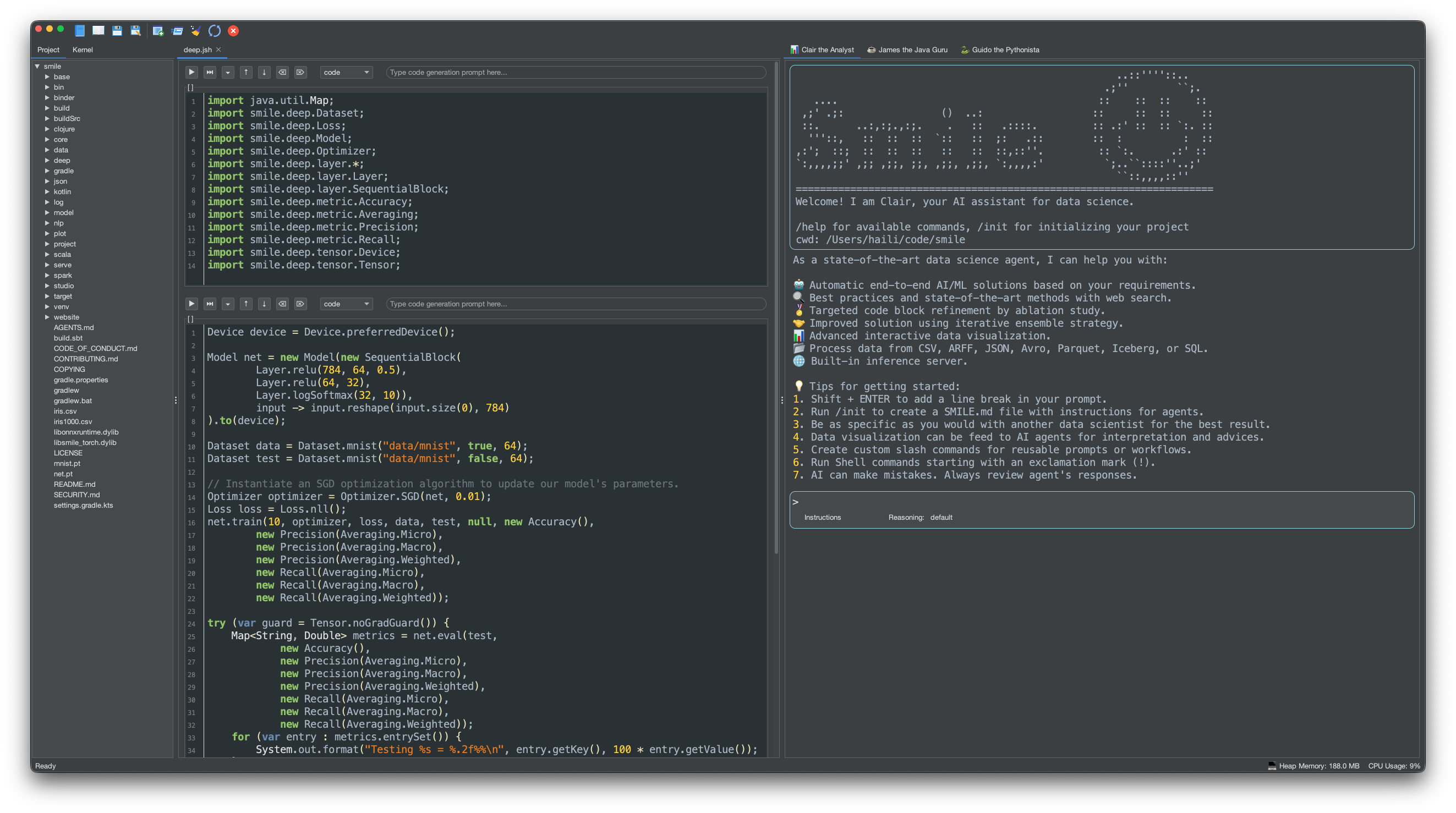This screenshot has width=1456, height=813.
Task: Expand the studio folder in project tree
Action: pos(47,286)
